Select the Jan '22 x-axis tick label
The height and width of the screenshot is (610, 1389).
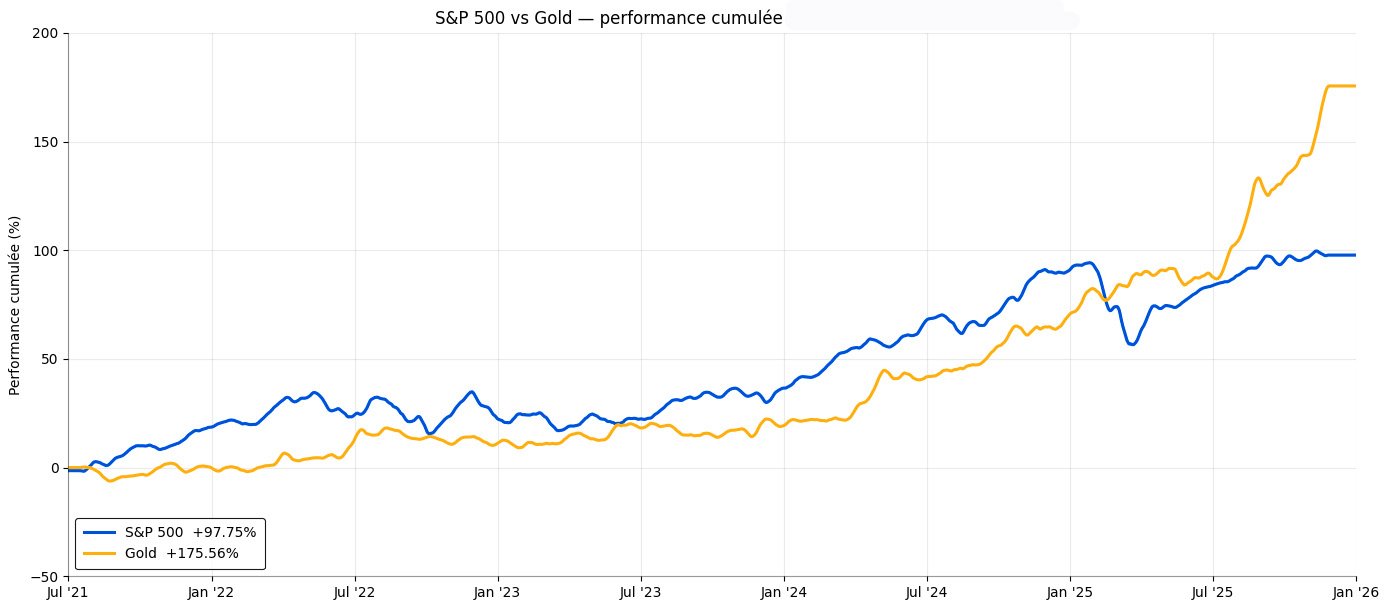(211, 592)
